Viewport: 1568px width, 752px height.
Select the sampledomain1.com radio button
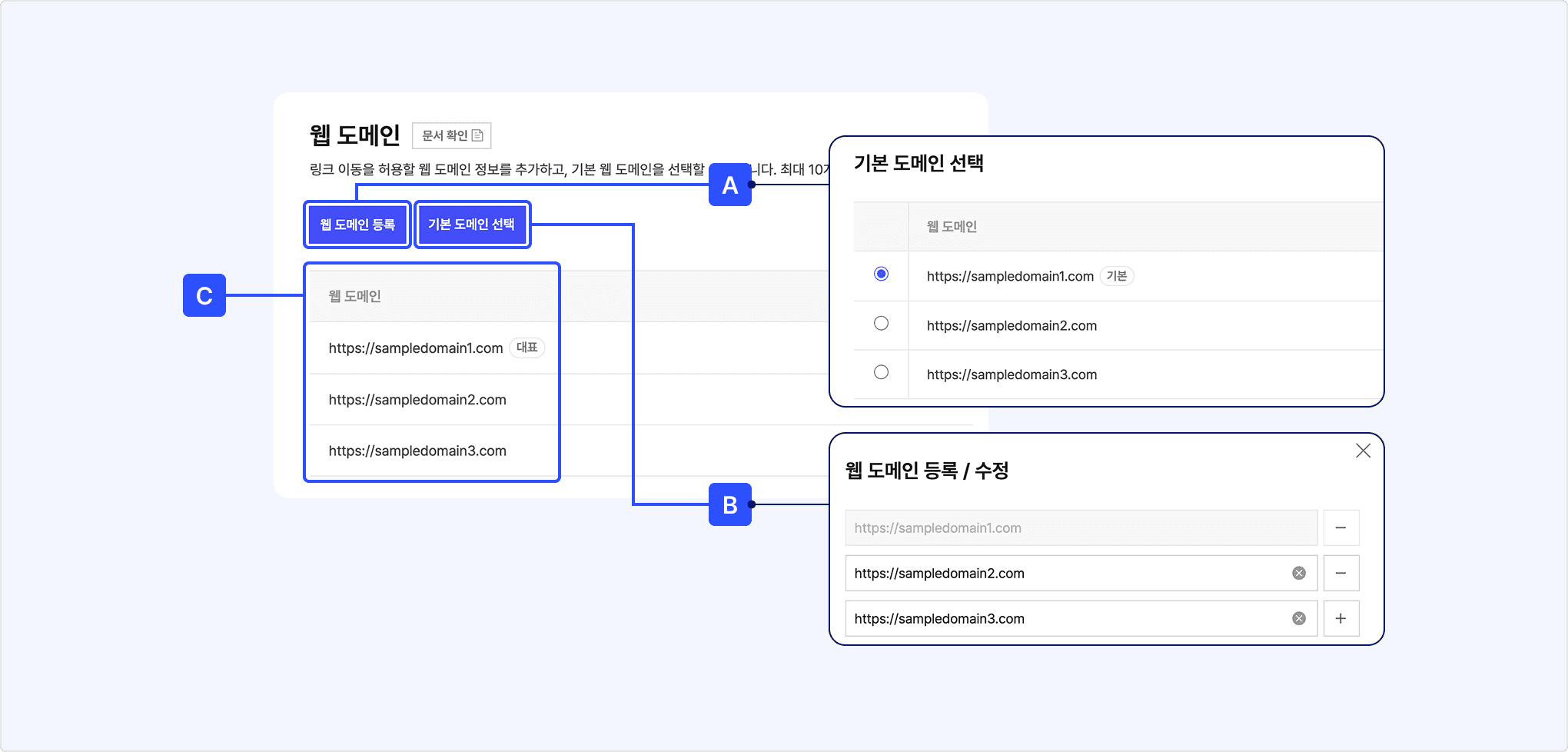(x=881, y=275)
